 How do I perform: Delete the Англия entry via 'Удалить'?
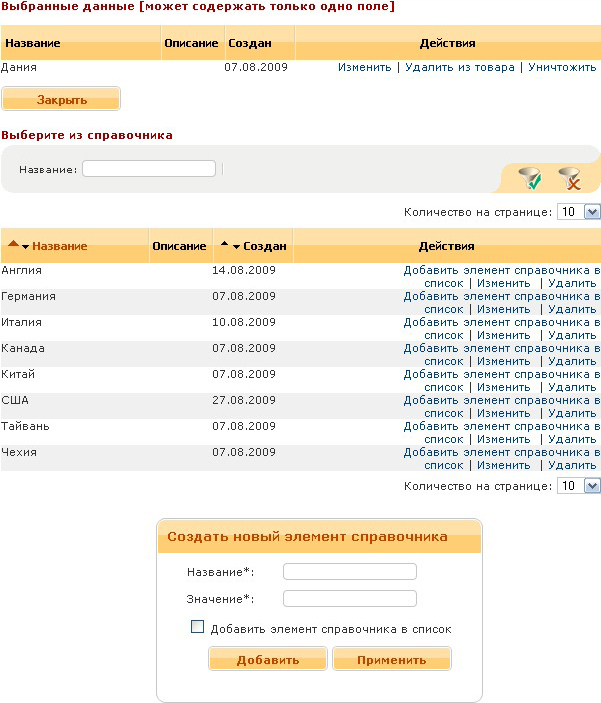(572, 283)
